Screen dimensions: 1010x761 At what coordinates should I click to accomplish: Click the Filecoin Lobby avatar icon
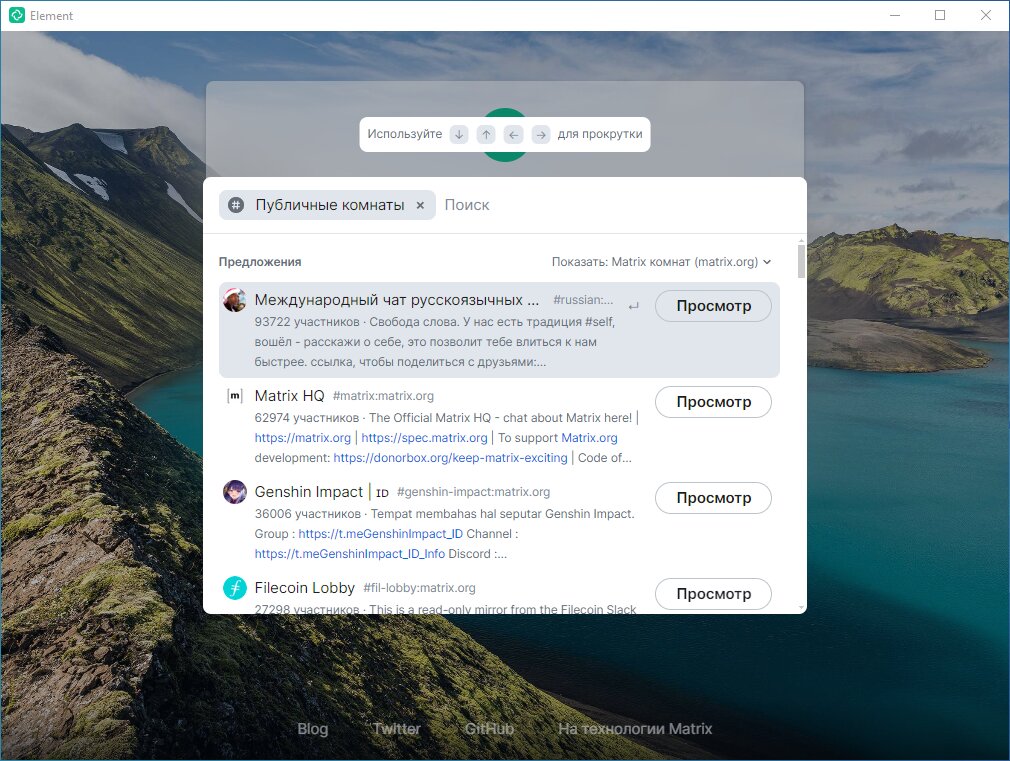point(234,588)
